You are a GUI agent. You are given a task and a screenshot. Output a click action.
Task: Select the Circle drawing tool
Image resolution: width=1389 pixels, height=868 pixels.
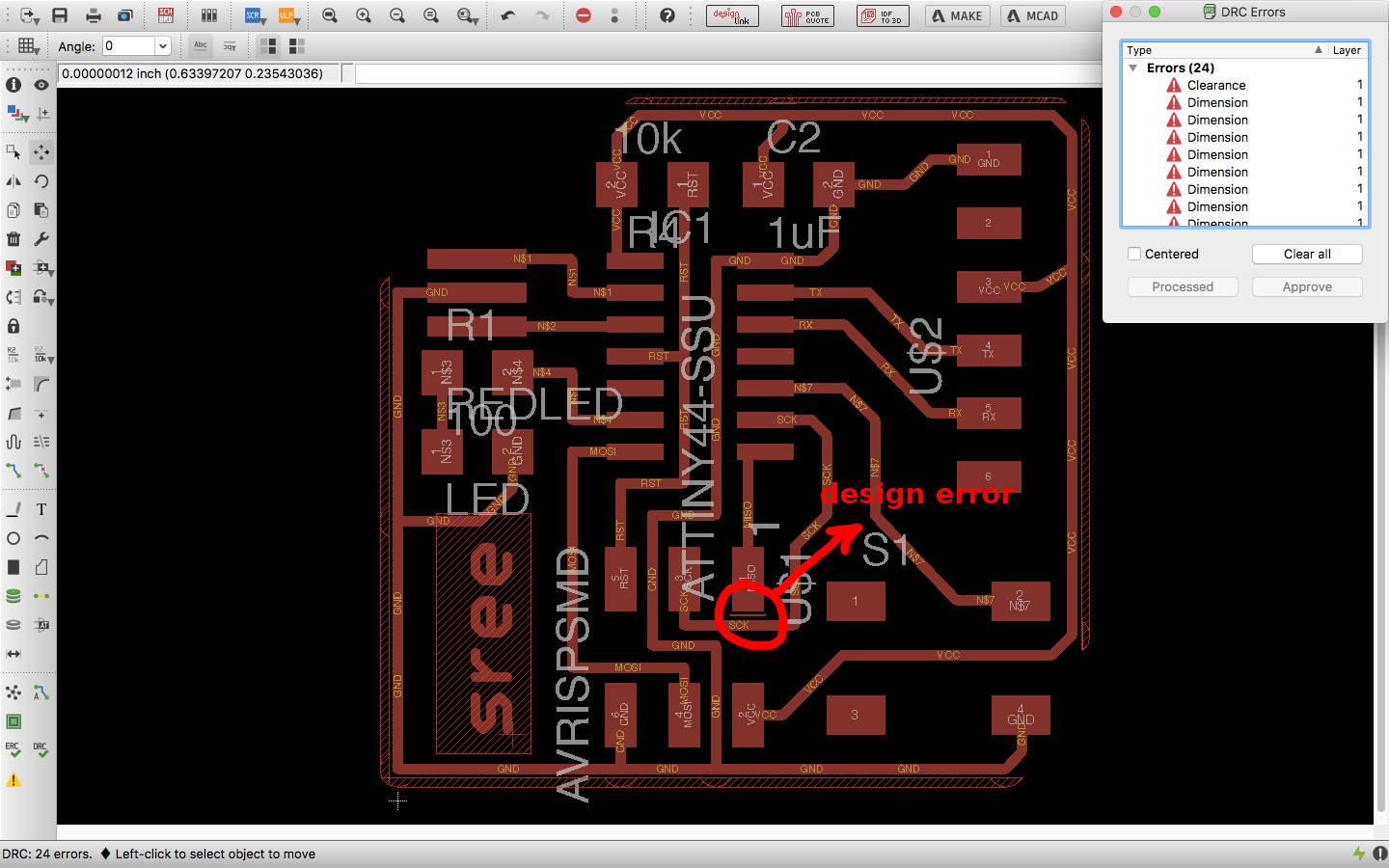(x=14, y=538)
